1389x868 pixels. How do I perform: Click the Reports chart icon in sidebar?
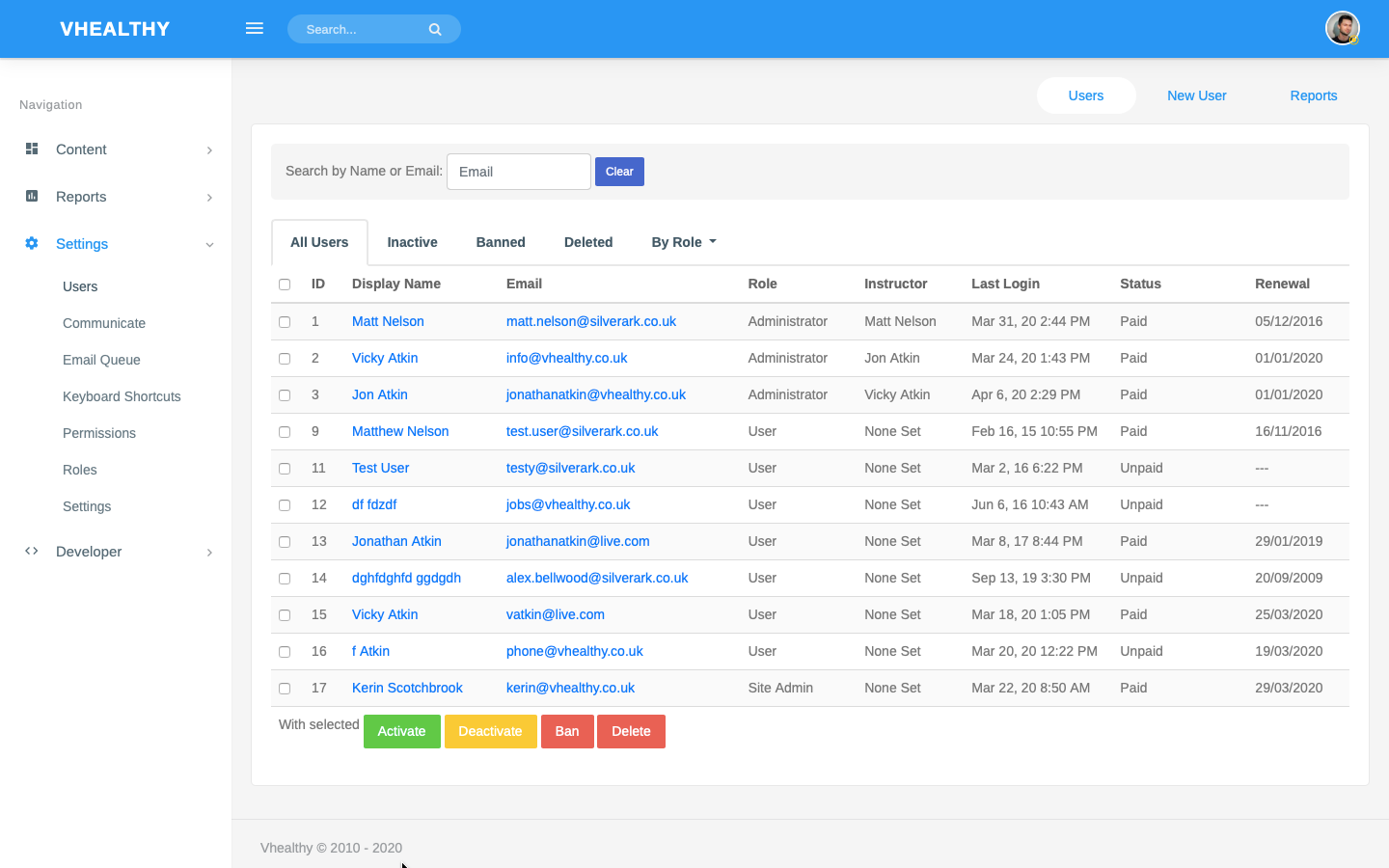click(32, 196)
